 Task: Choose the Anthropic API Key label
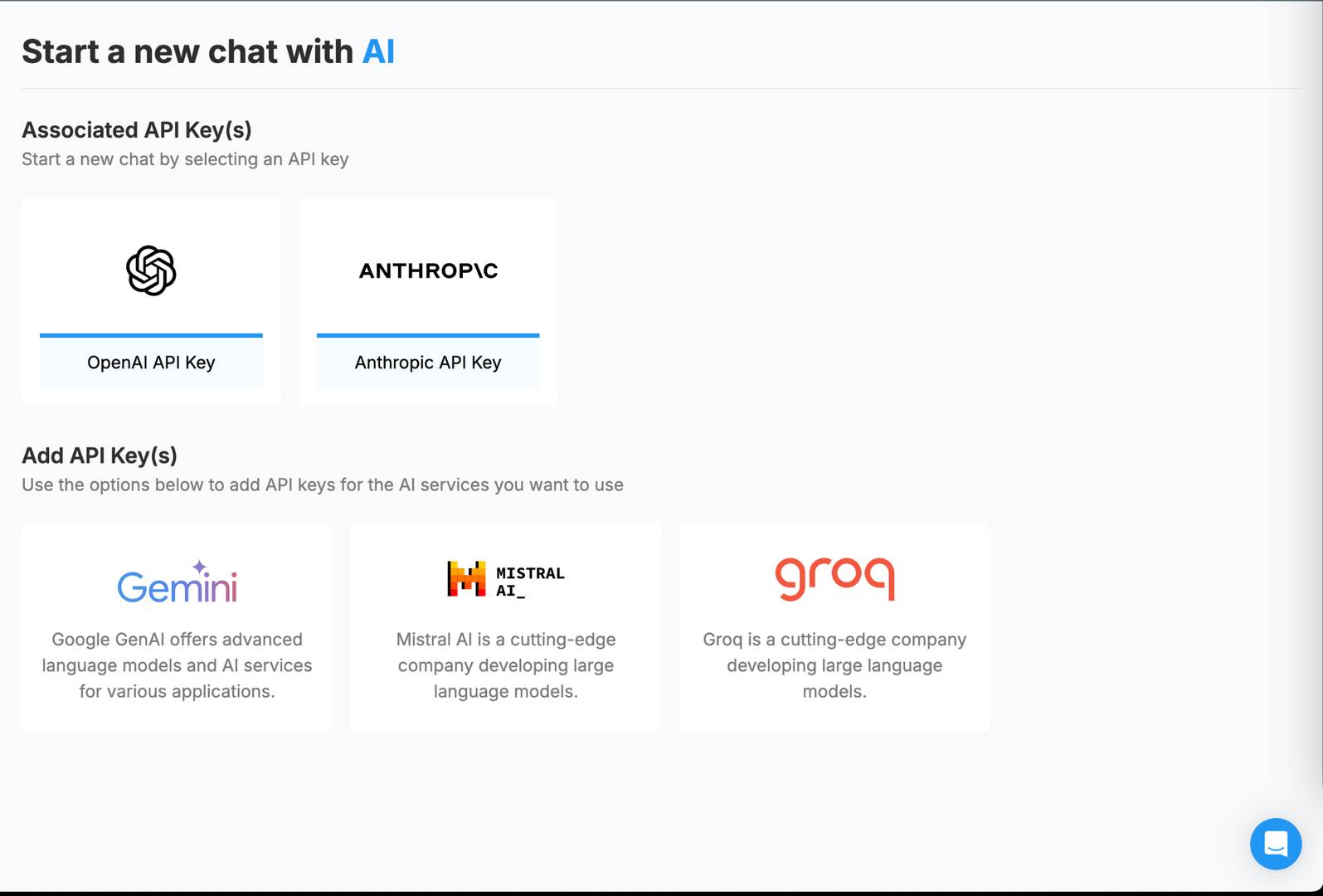(x=428, y=363)
